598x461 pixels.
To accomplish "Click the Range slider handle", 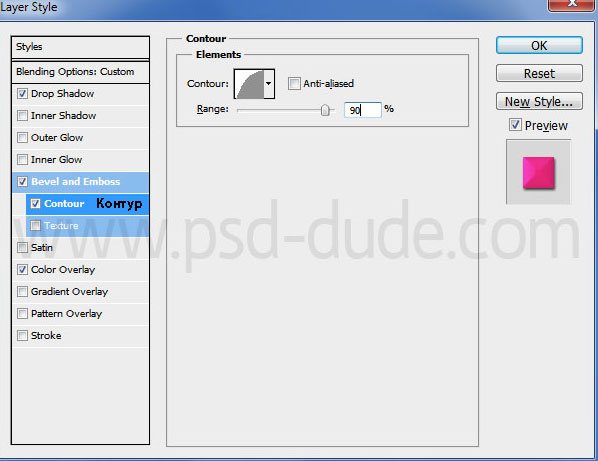I will point(325,110).
